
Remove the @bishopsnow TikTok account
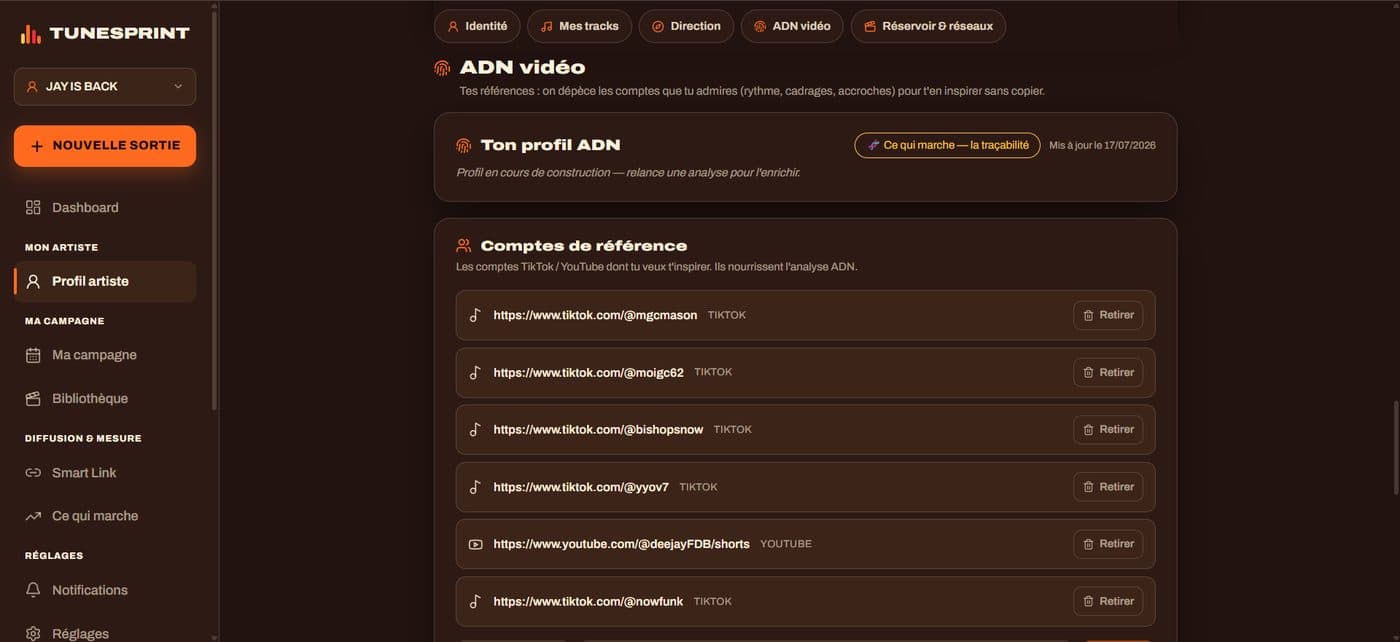tap(1108, 429)
